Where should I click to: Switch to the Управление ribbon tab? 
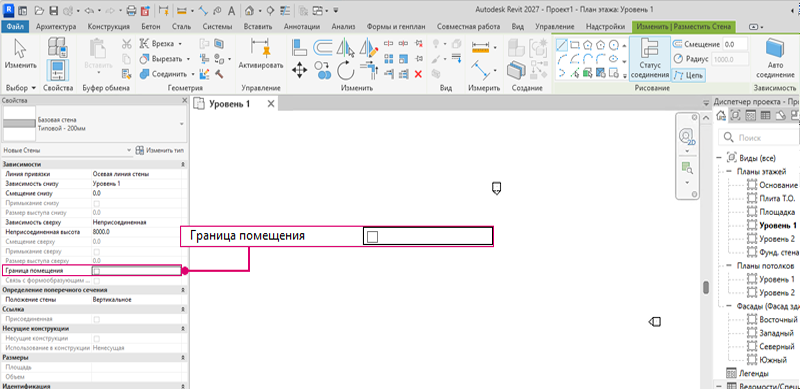click(556, 27)
